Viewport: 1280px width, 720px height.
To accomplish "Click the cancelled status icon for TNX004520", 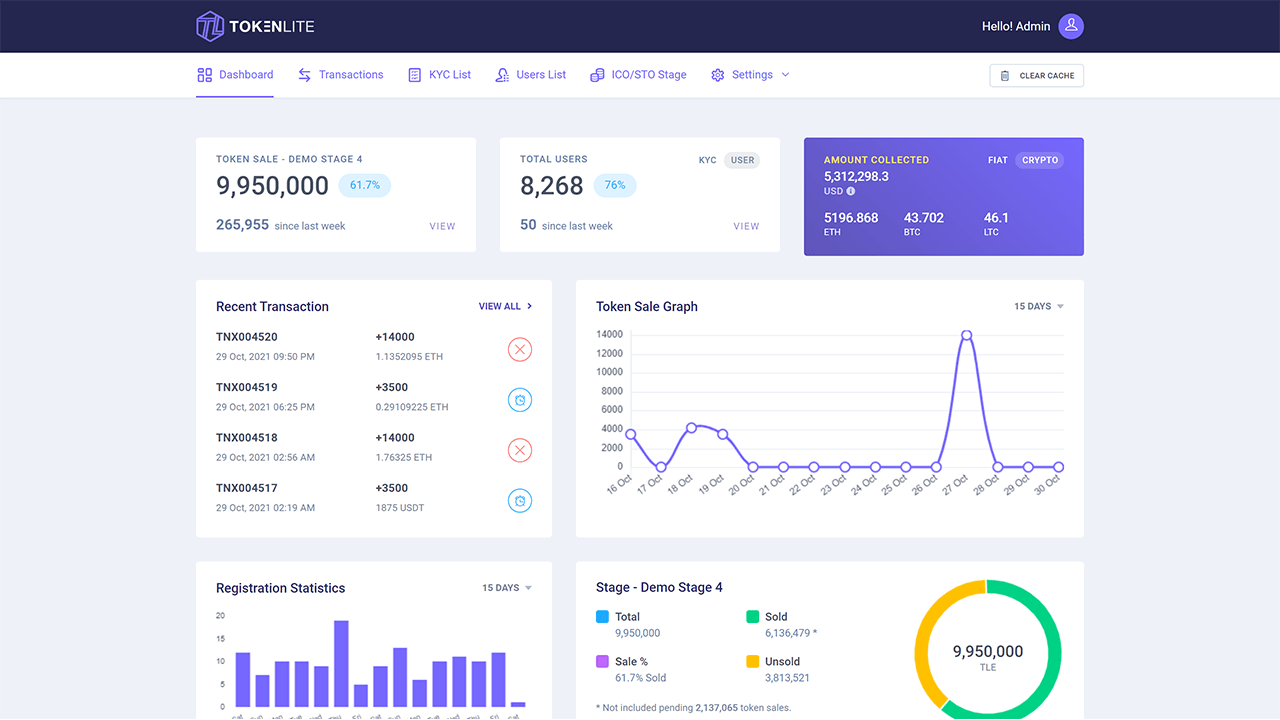I will tap(519, 350).
